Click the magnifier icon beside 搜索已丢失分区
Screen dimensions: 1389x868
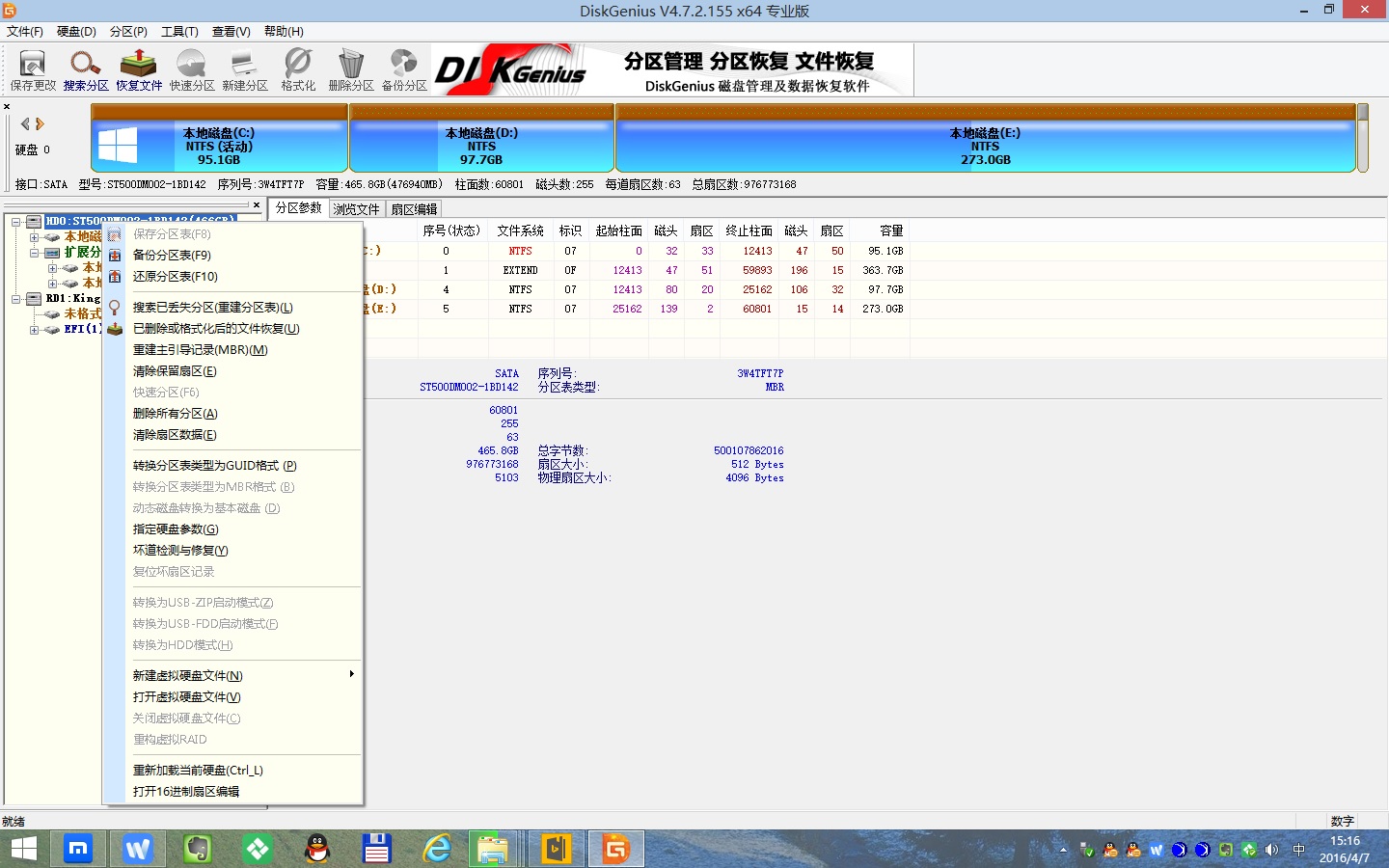pyautogui.click(x=115, y=308)
